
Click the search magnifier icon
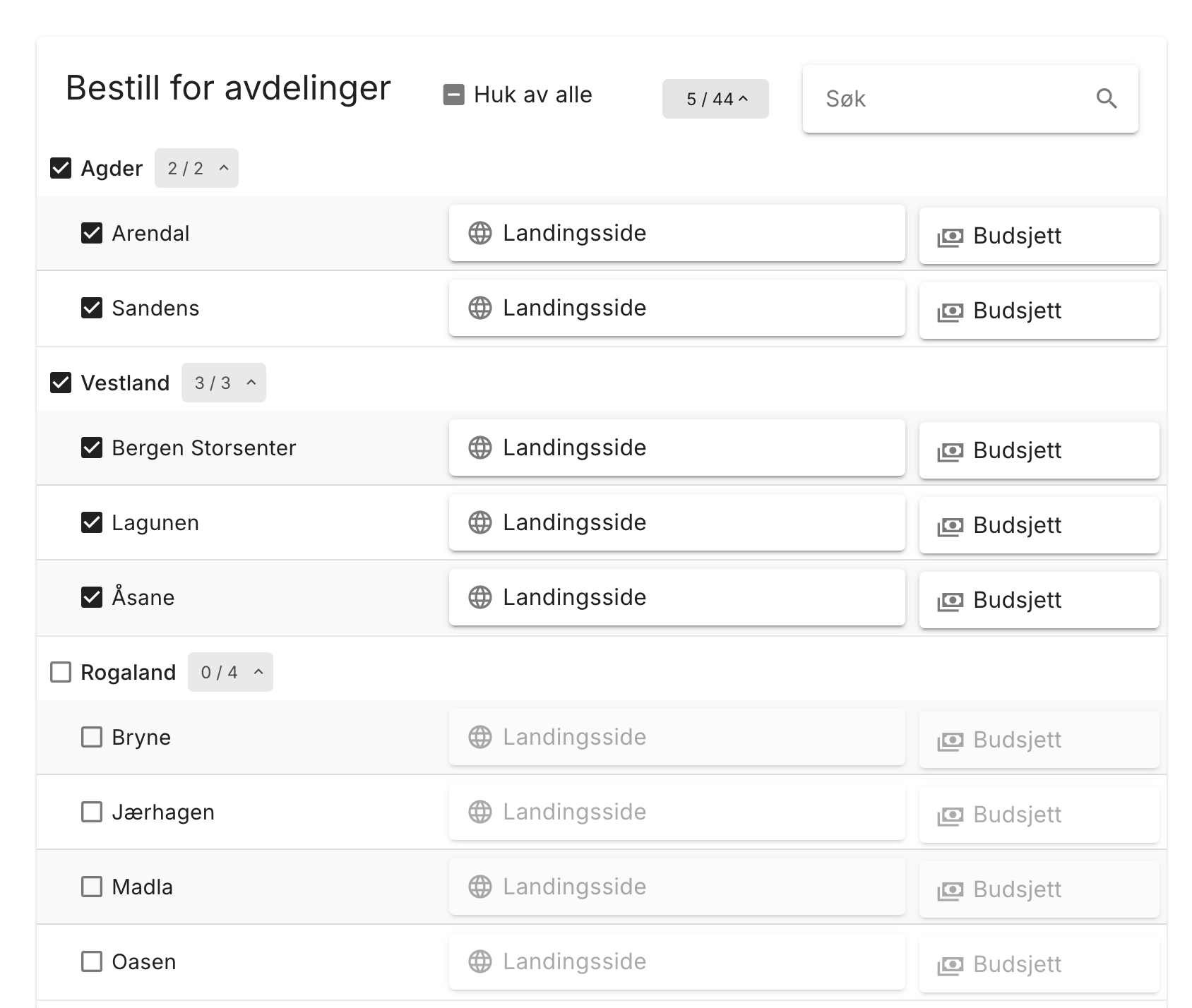point(1106,99)
